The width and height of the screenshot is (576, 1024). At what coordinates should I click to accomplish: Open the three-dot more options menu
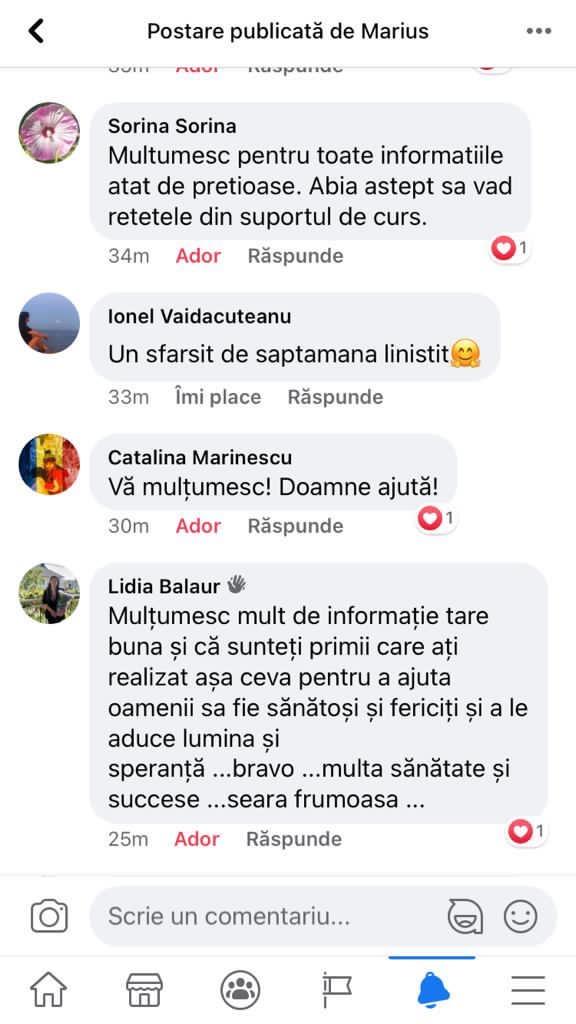click(x=539, y=31)
